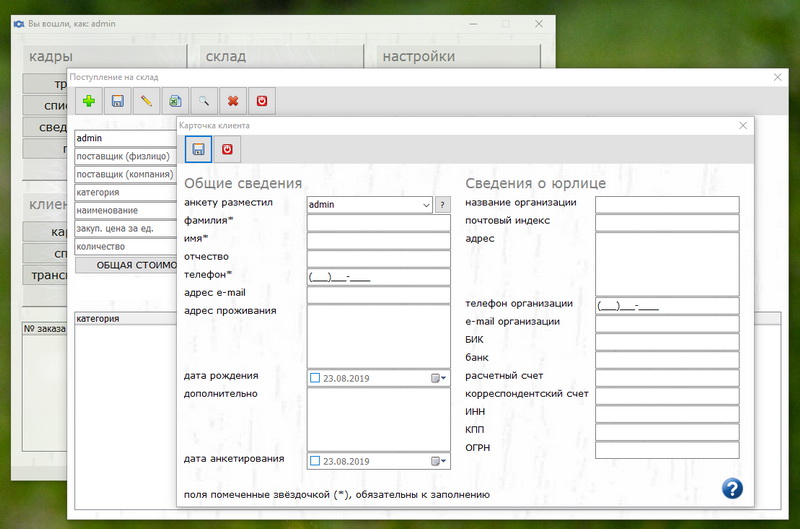800x529 pixels.
Task: Click the имя input field
Action: click(x=379, y=241)
